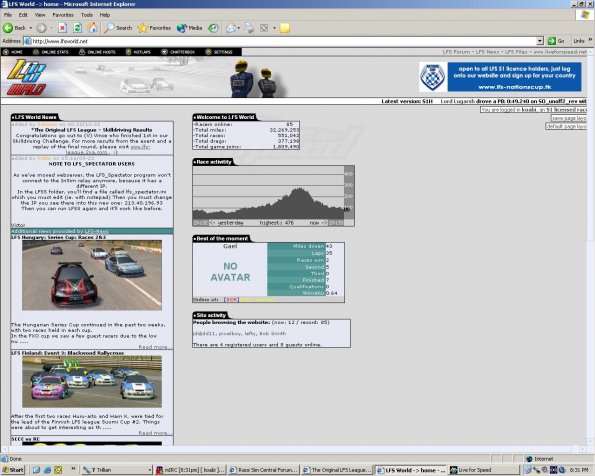Click the Start button on taskbar

coord(13,470)
